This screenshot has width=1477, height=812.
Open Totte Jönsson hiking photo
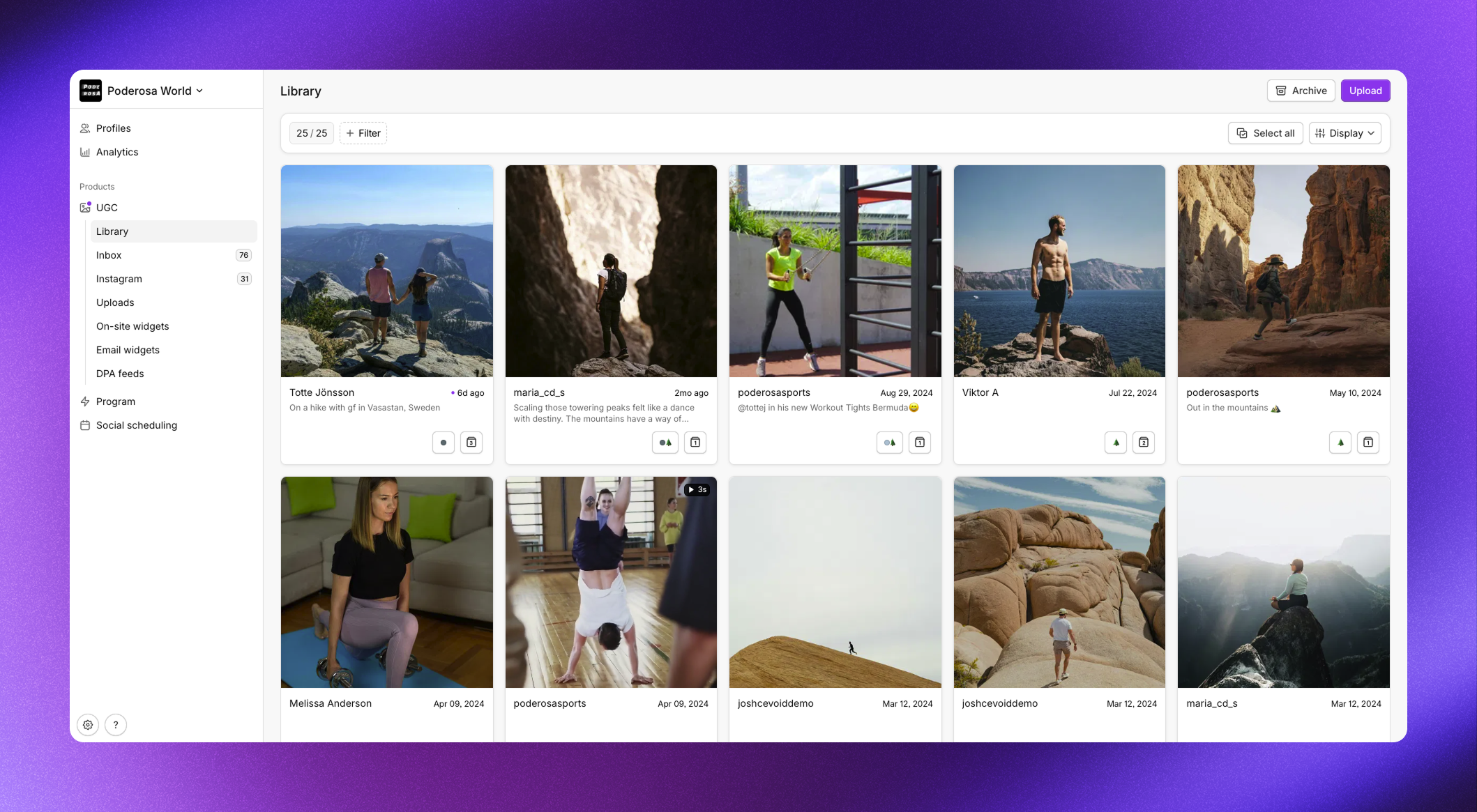pos(387,271)
